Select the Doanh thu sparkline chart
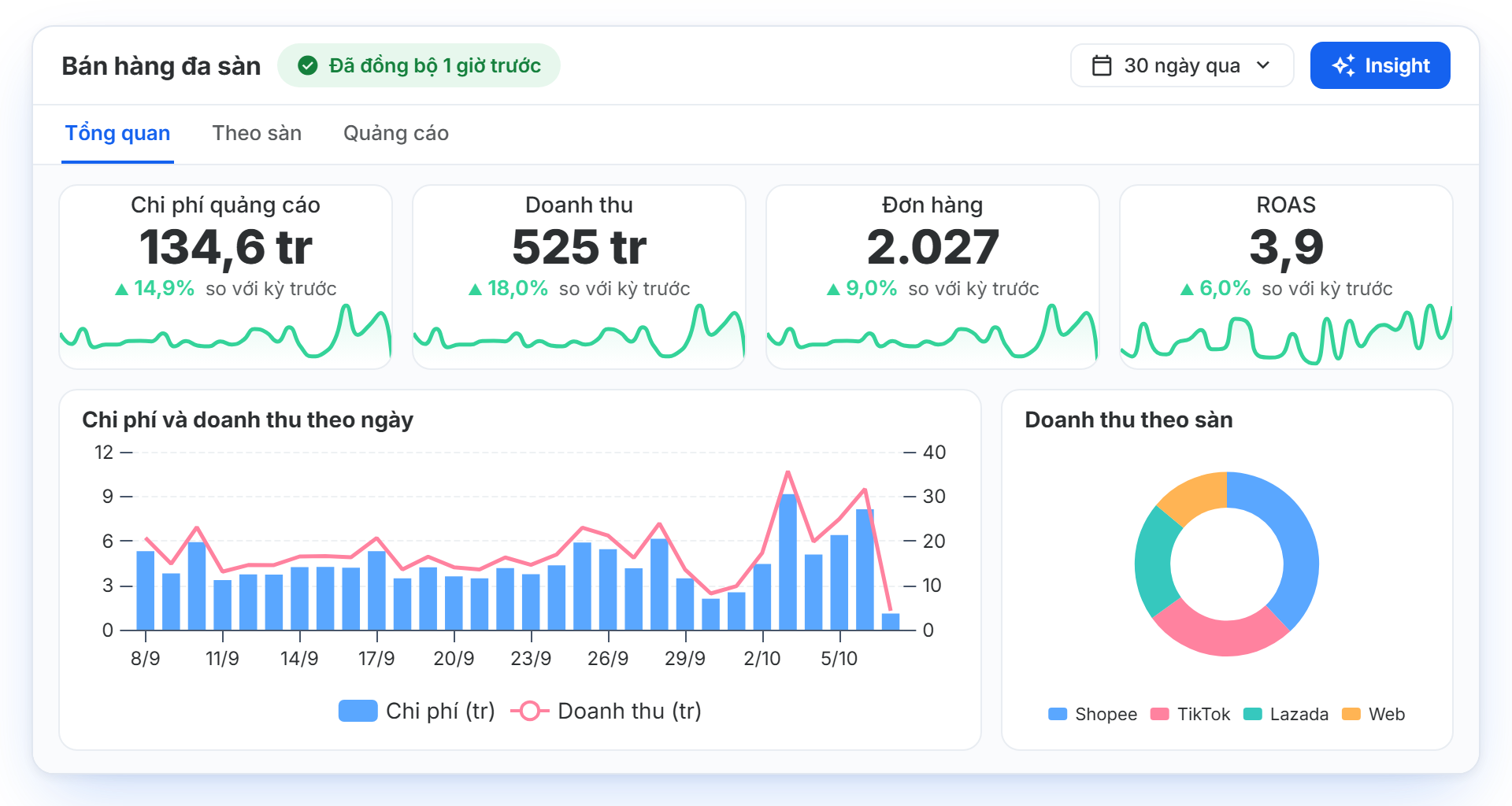The width and height of the screenshot is (1512, 806). (x=579, y=335)
